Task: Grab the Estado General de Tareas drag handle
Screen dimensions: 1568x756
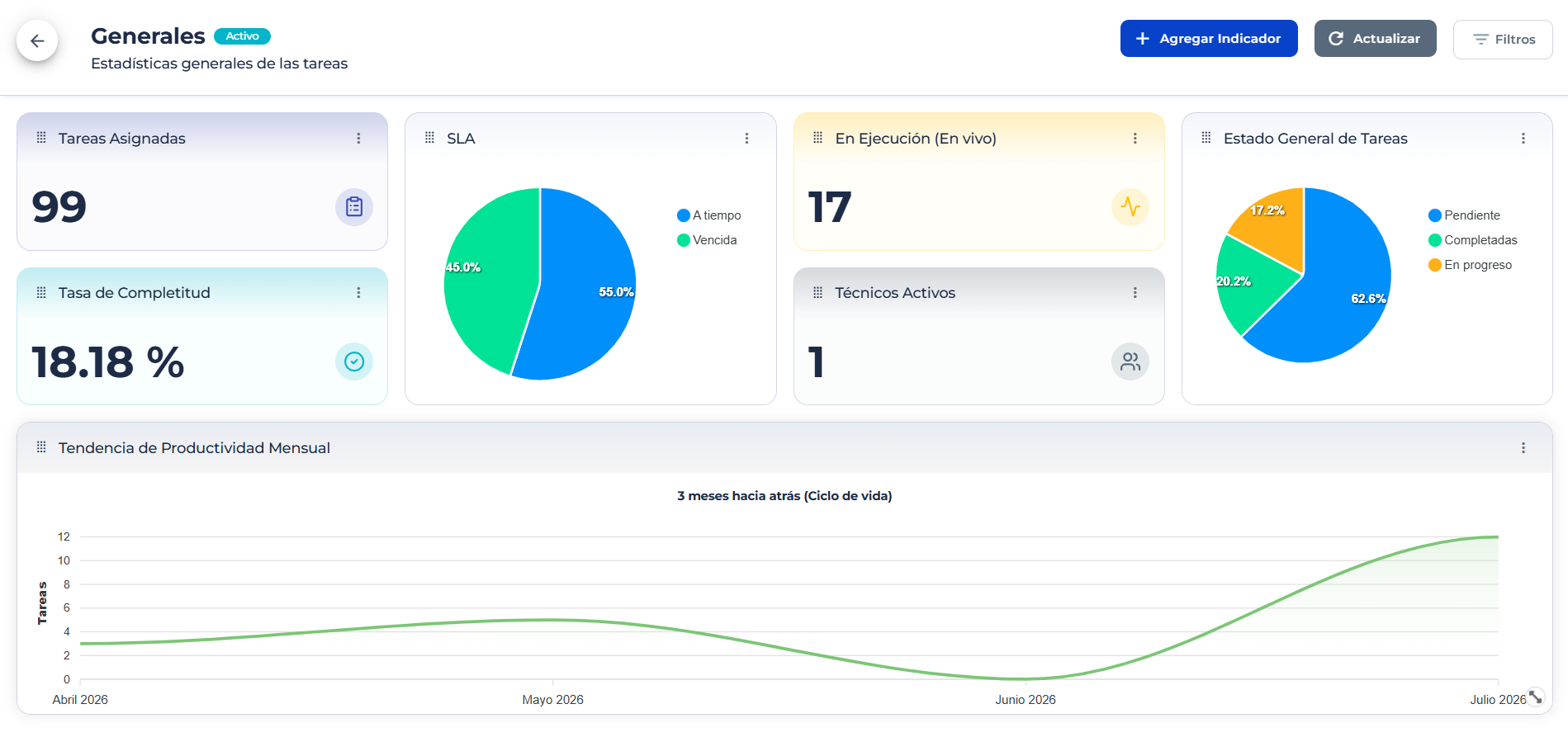Action: tap(1206, 138)
